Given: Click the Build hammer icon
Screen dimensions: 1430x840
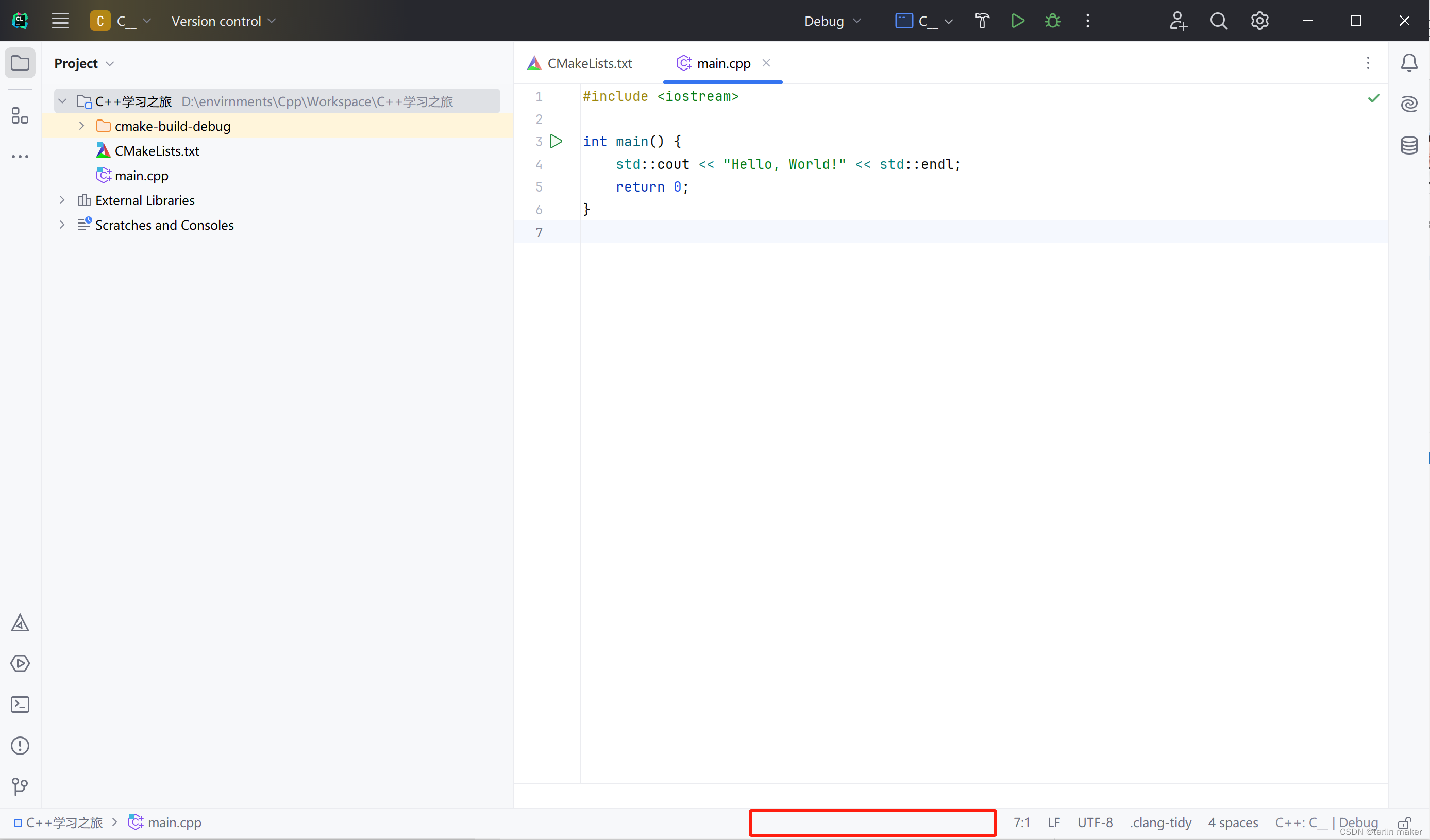Looking at the screenshot, I should click(x=982, y=21).
